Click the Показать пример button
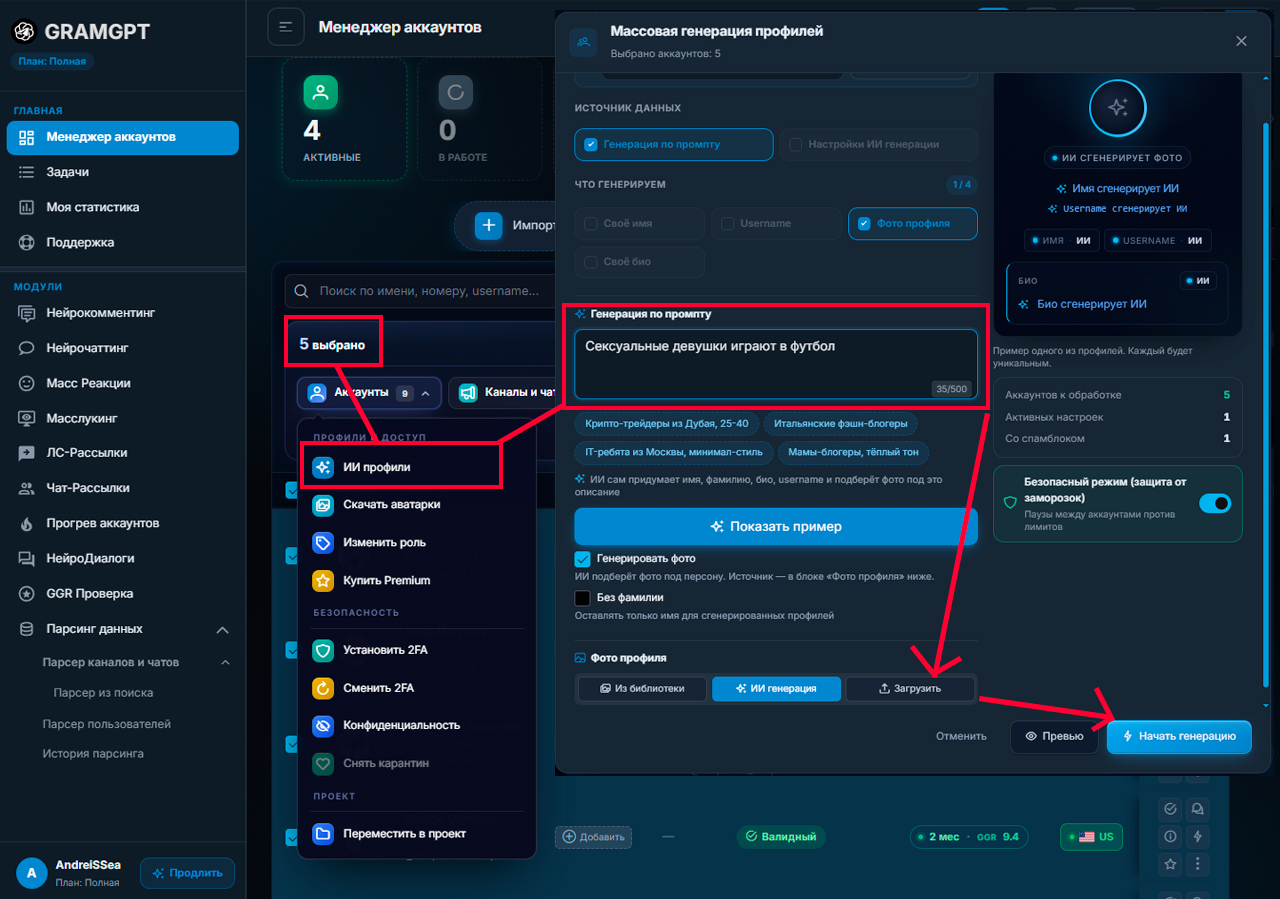This screenshot has width=1280, height=899. point(776,526)
